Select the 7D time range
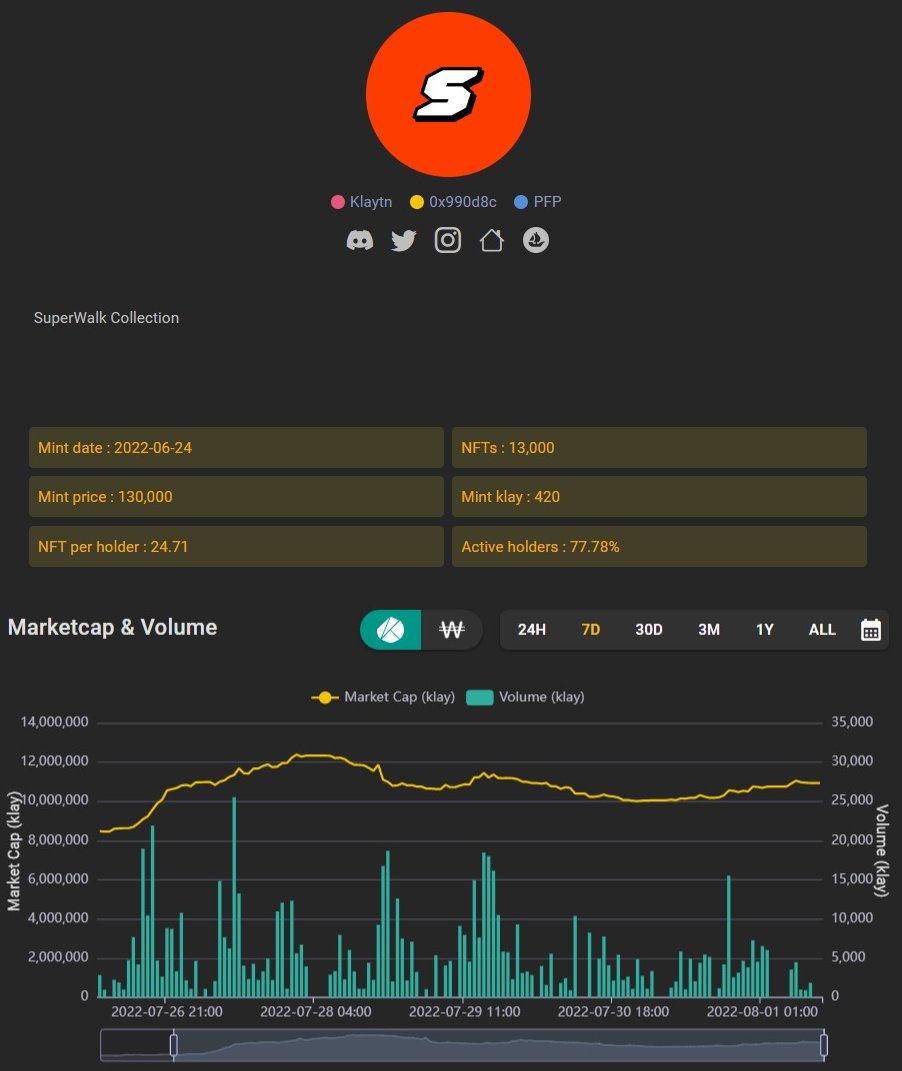Viewport: 902px width, 1071px height. point(591,630)
